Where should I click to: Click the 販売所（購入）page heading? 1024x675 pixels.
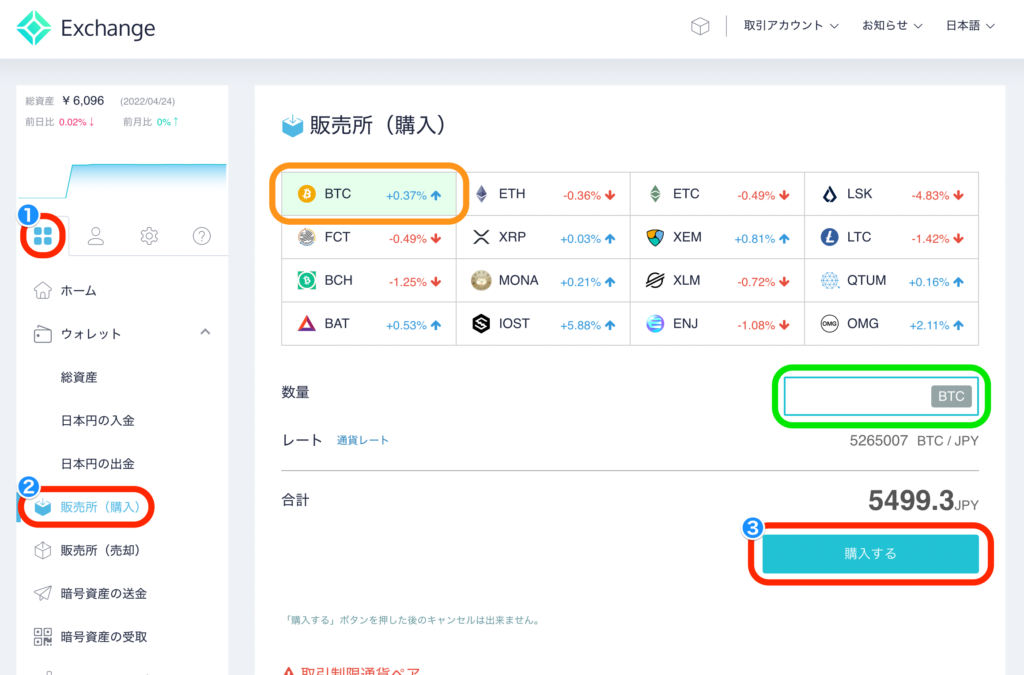365,125
